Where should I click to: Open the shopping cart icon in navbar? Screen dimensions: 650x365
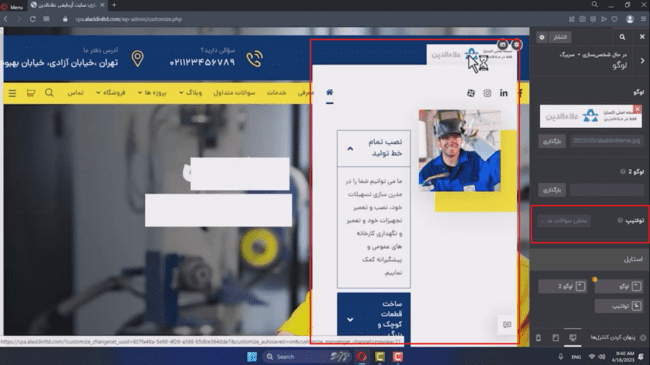[x=31, y=93]
